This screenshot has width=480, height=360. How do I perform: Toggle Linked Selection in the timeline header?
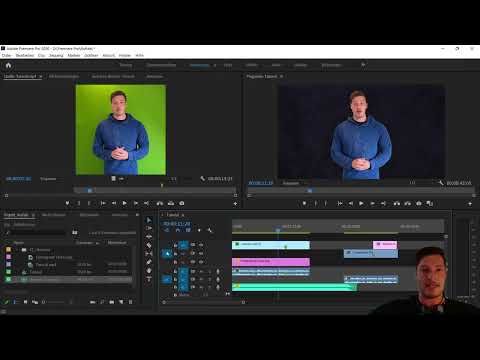pyautogui.click(x=188, y=230)
